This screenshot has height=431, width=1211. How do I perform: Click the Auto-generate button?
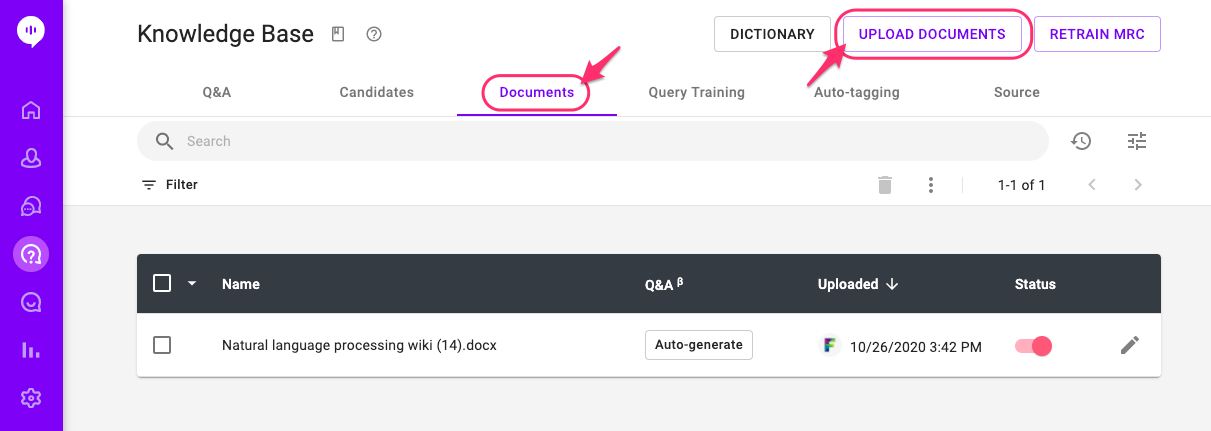pyautogui.click(x=699, y=345)
